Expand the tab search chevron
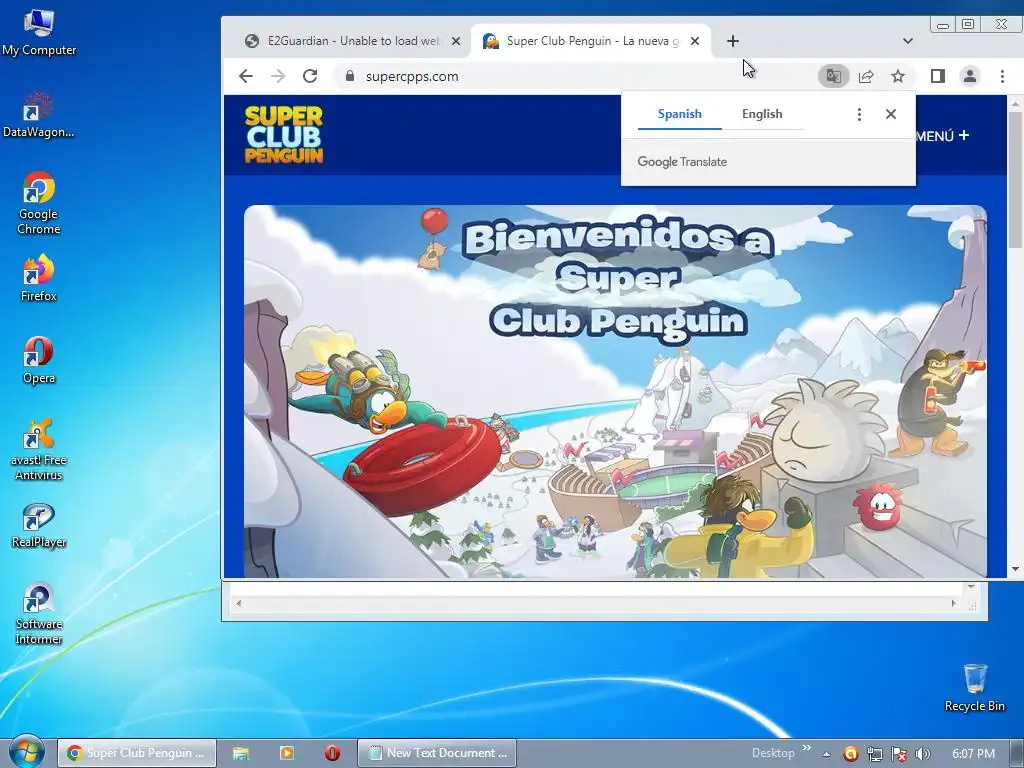Screen dimensions: 1024x768 pyautogui.click(x=908, y=41)
